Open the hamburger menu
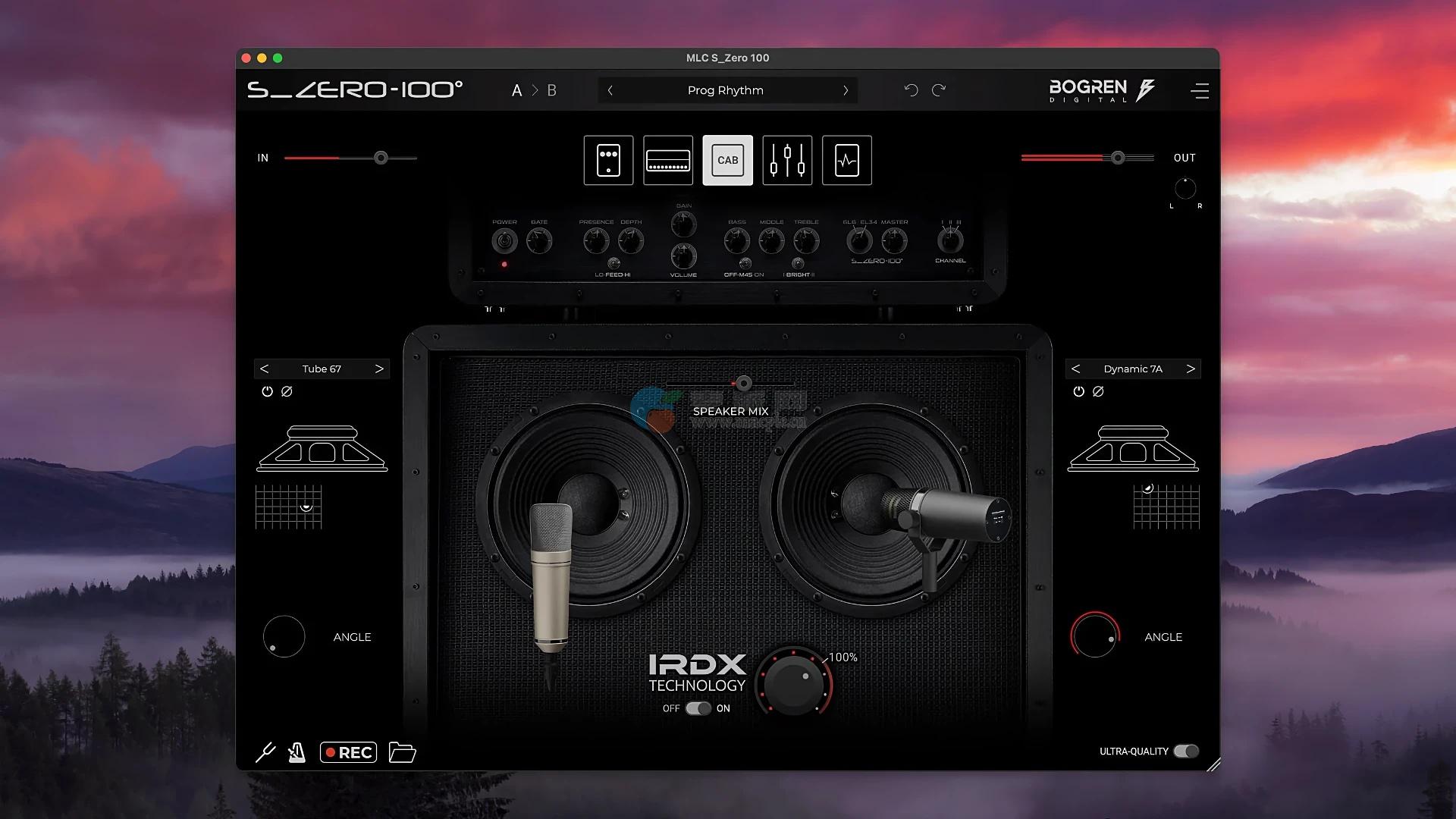This screenshot has height=819, width=1456. coord(1200,91)
